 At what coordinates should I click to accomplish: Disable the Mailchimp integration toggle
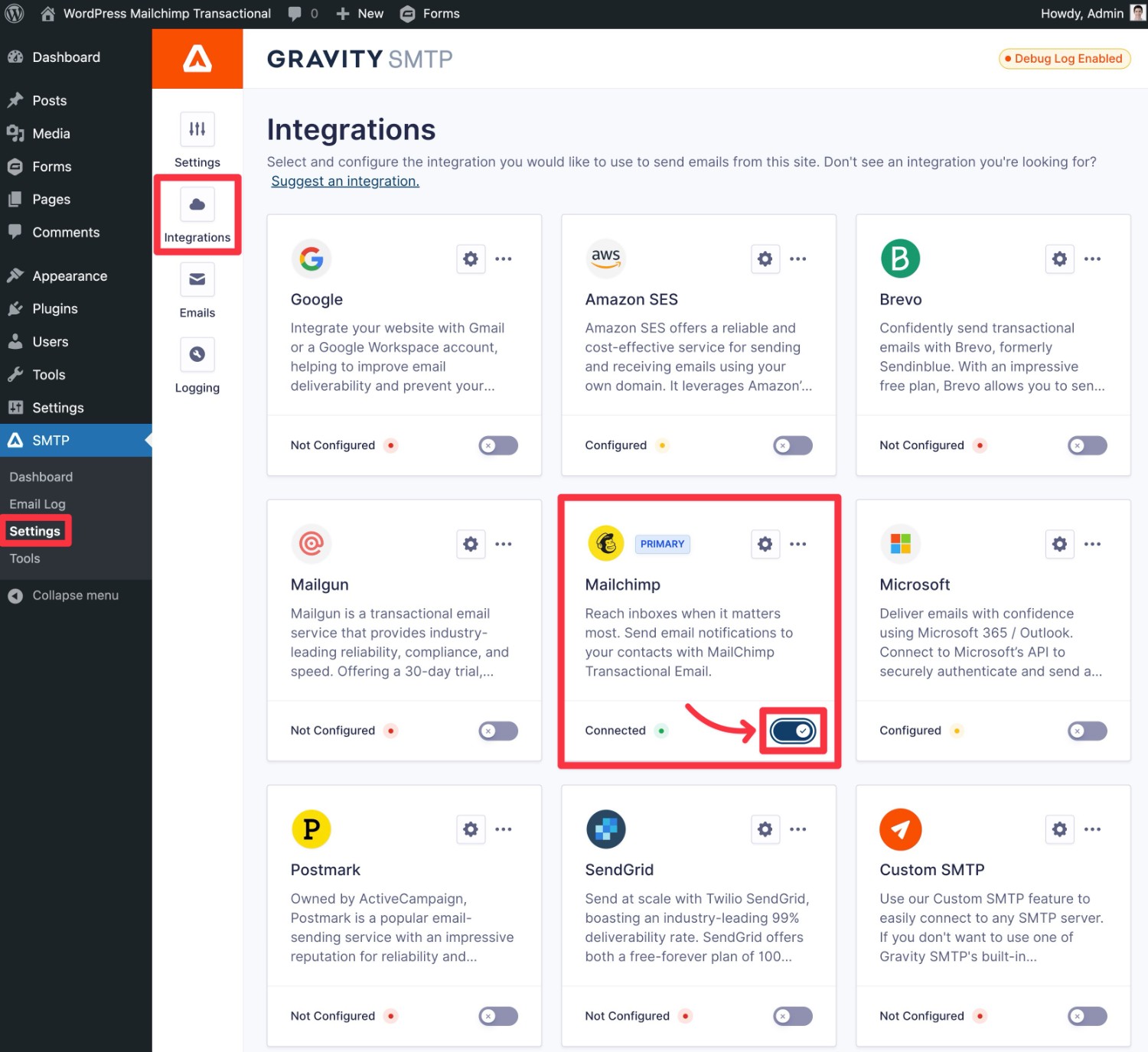[793, 731]
